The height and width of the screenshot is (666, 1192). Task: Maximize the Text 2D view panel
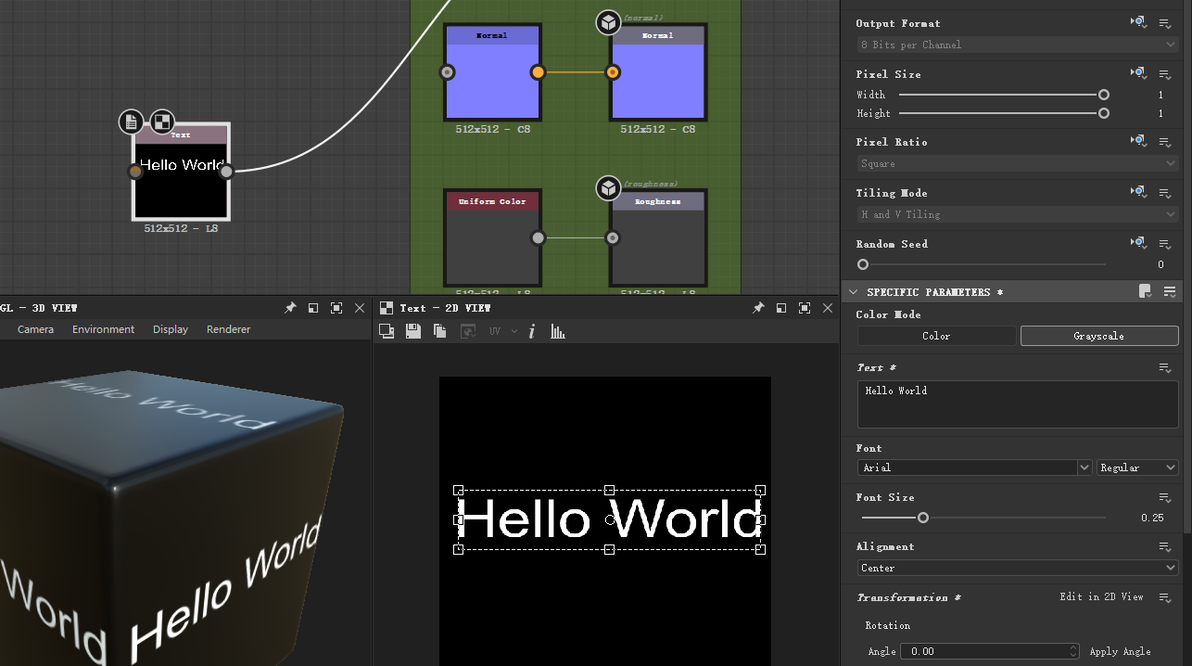coord(804,308)
